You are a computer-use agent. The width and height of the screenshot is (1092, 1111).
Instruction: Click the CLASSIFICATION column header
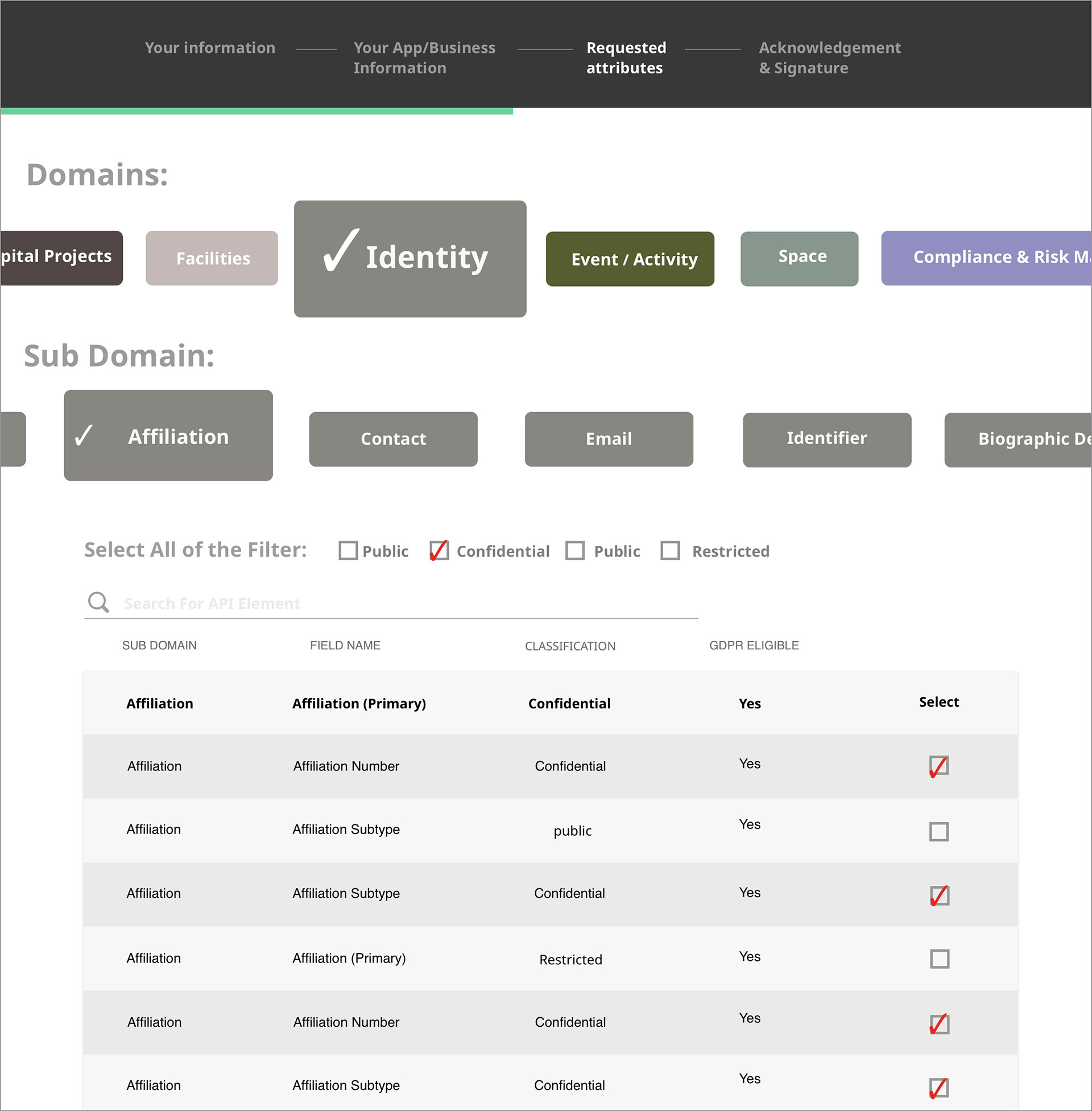(570, 646)
